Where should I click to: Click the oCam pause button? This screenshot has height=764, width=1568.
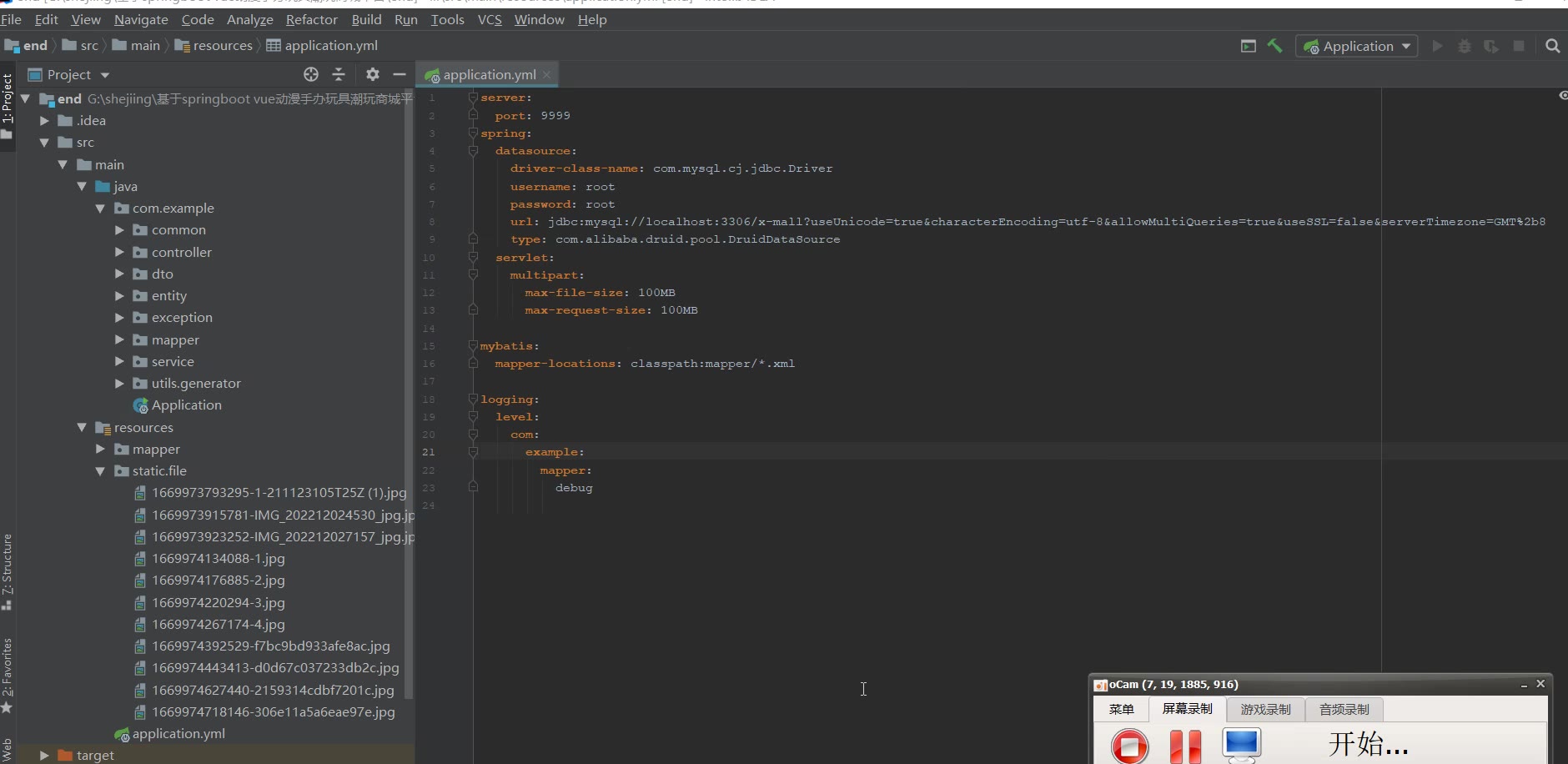1185,746
